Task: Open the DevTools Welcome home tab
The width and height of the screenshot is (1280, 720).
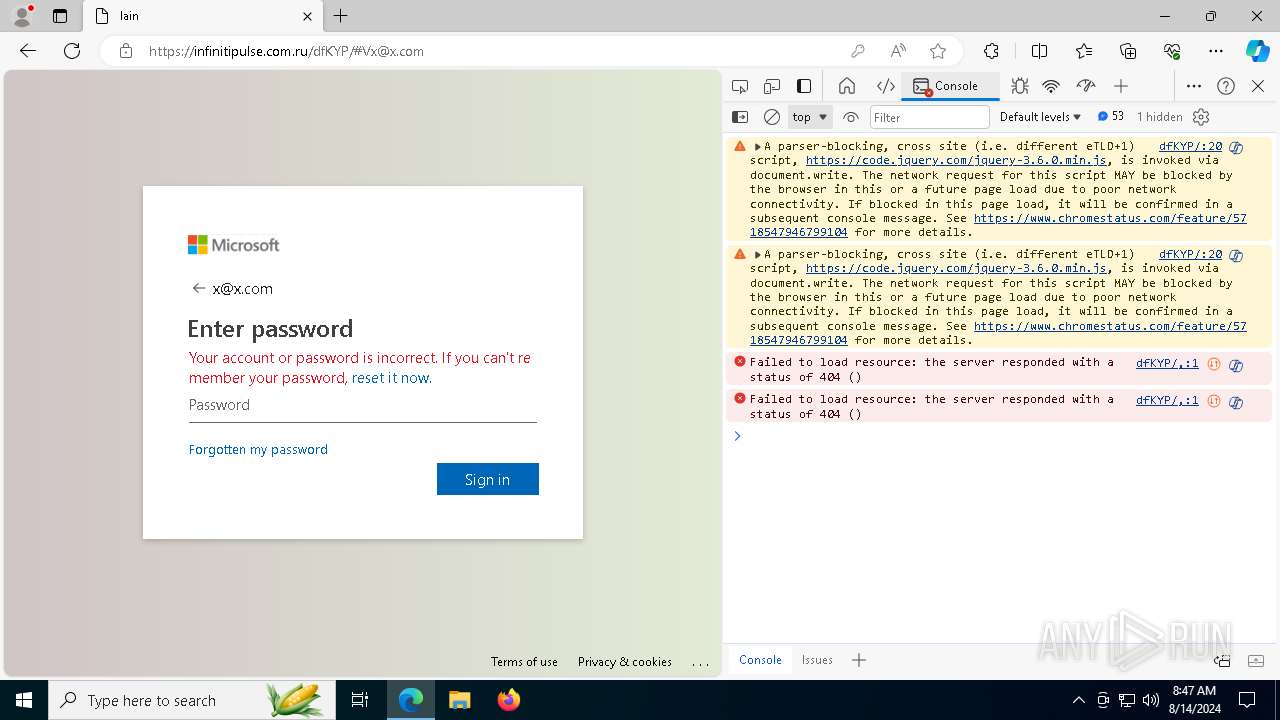Action: click(x=847, y=86)
